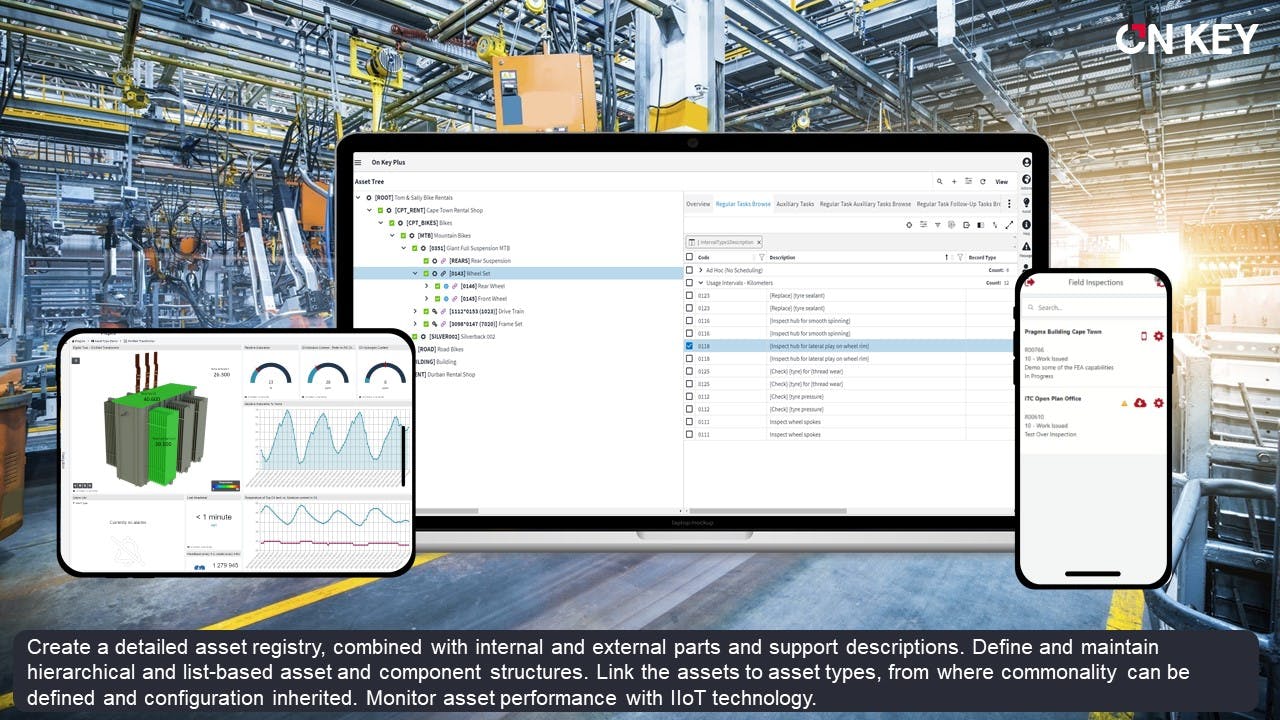The height and width of the screenshot is (720, 1280).
Task: Open the hamburger menu beside On Key Plus
Action: point(358,162)
